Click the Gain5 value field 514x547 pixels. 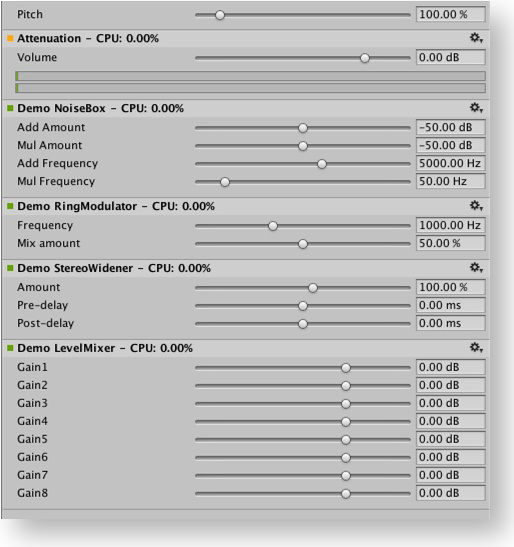tap(450, 439)
